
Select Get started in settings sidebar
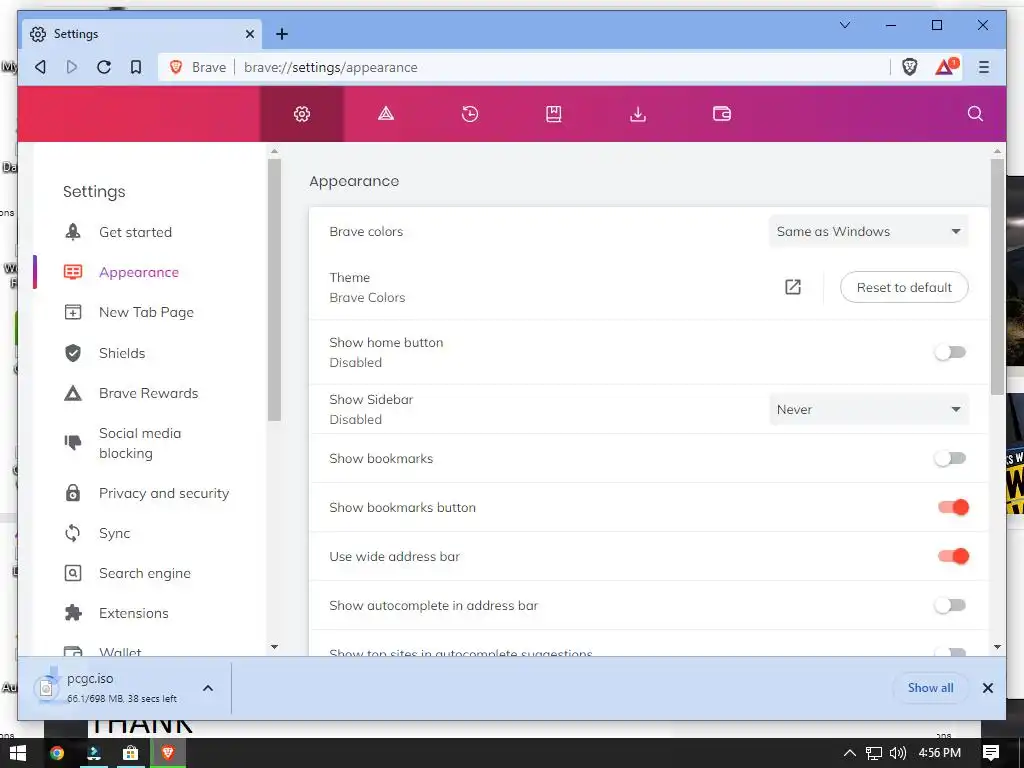click(135, 232)
